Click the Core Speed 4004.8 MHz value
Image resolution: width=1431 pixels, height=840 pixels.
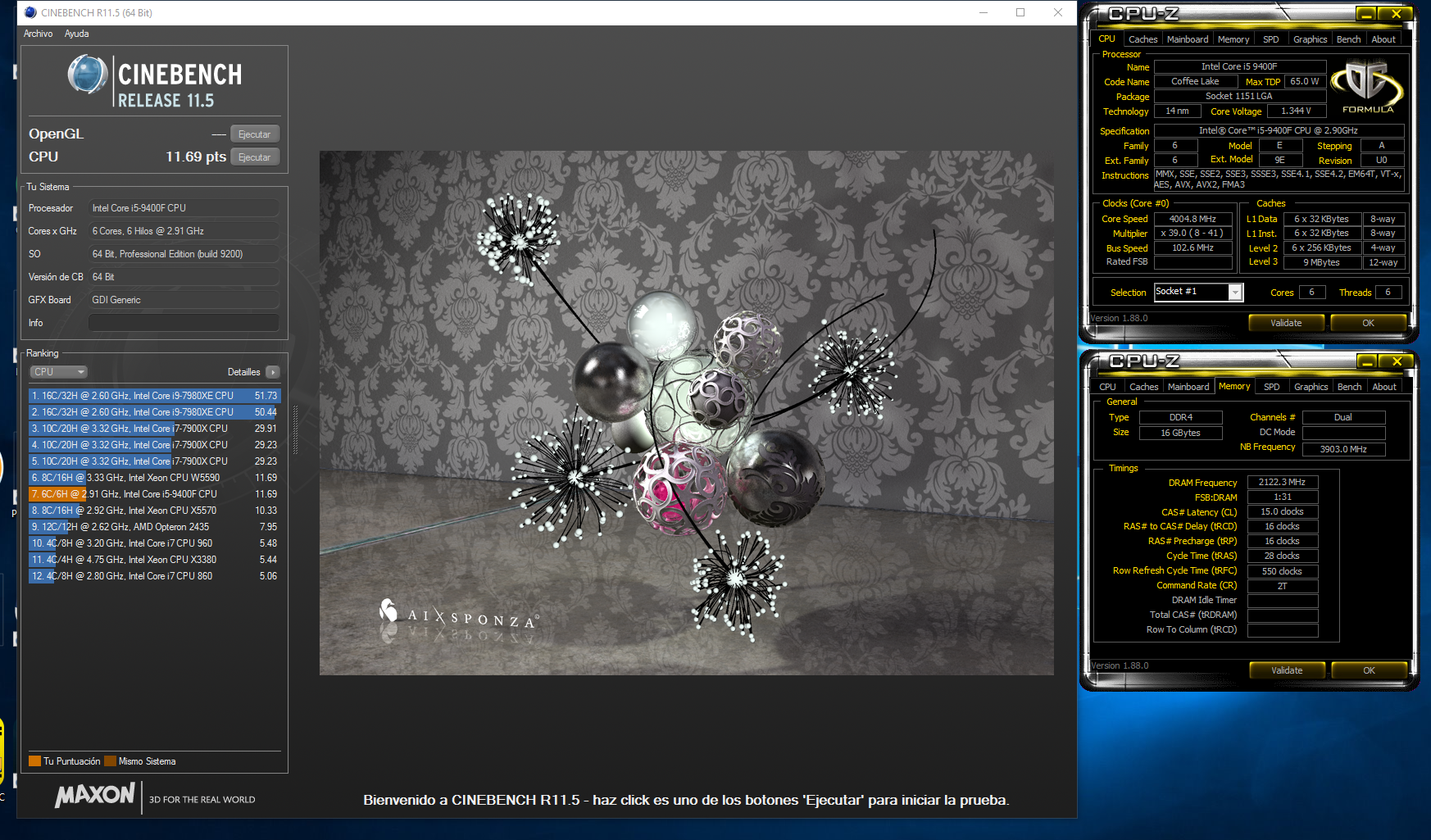tap(1193, 219)
